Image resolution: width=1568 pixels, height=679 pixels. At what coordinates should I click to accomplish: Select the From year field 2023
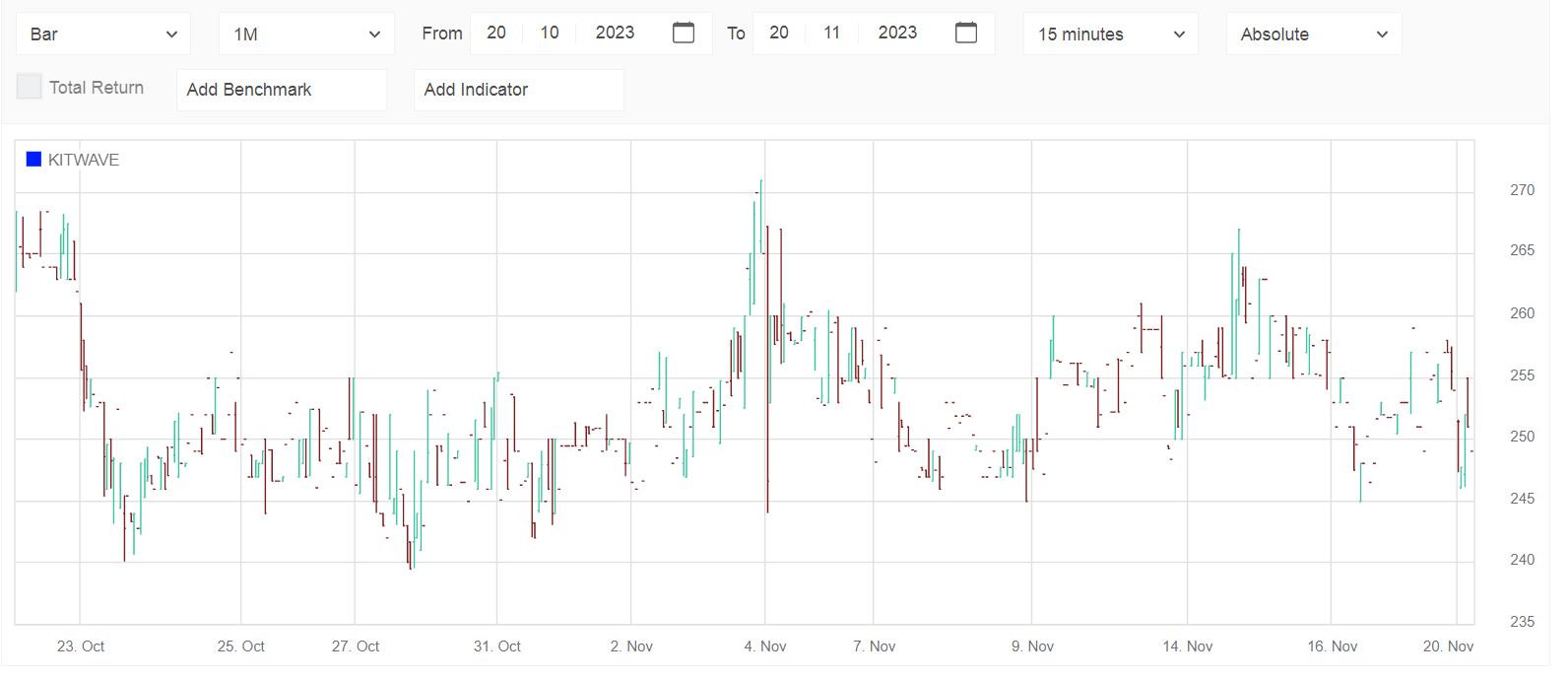(616, 33)
